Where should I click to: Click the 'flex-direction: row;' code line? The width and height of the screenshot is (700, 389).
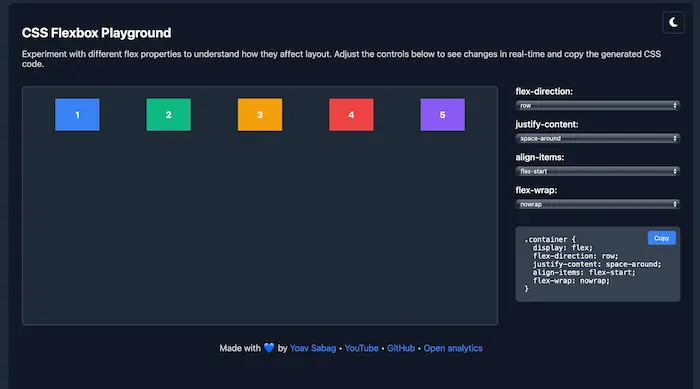575,256
